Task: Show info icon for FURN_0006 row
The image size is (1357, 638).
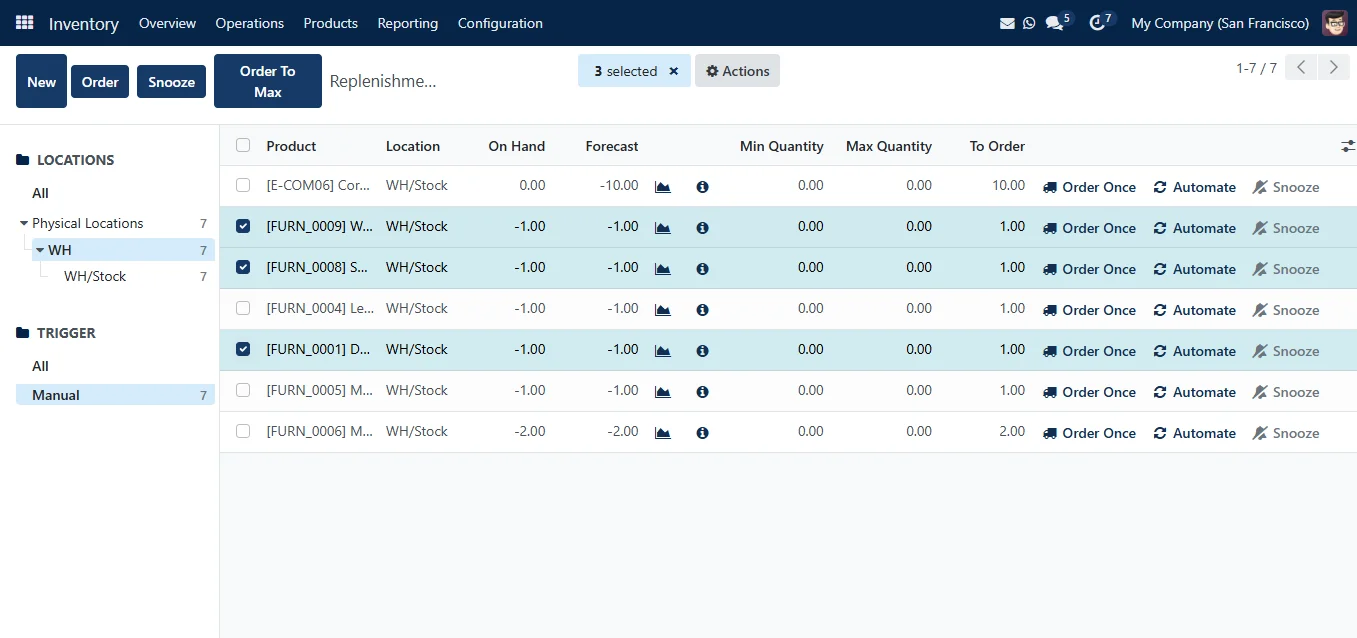Action: pos(702,433)
